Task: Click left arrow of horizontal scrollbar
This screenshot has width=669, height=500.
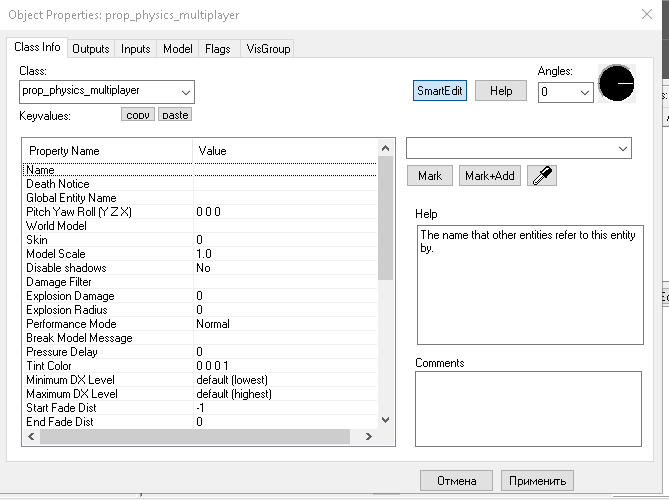Action: click(x=31, y=436)
